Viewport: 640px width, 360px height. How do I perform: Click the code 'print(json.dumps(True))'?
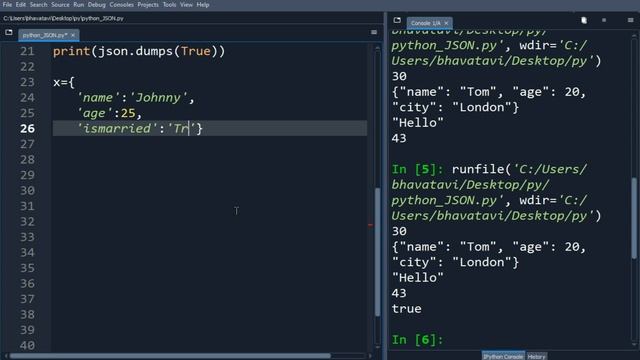139,51
